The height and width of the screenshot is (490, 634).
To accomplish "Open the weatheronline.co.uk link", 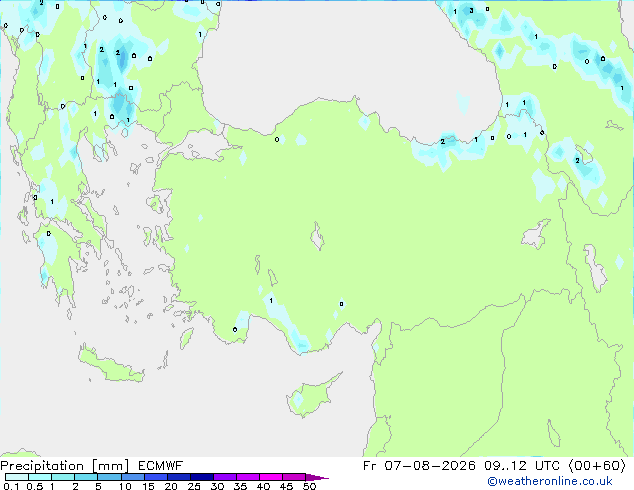I will tap(550, 481).
